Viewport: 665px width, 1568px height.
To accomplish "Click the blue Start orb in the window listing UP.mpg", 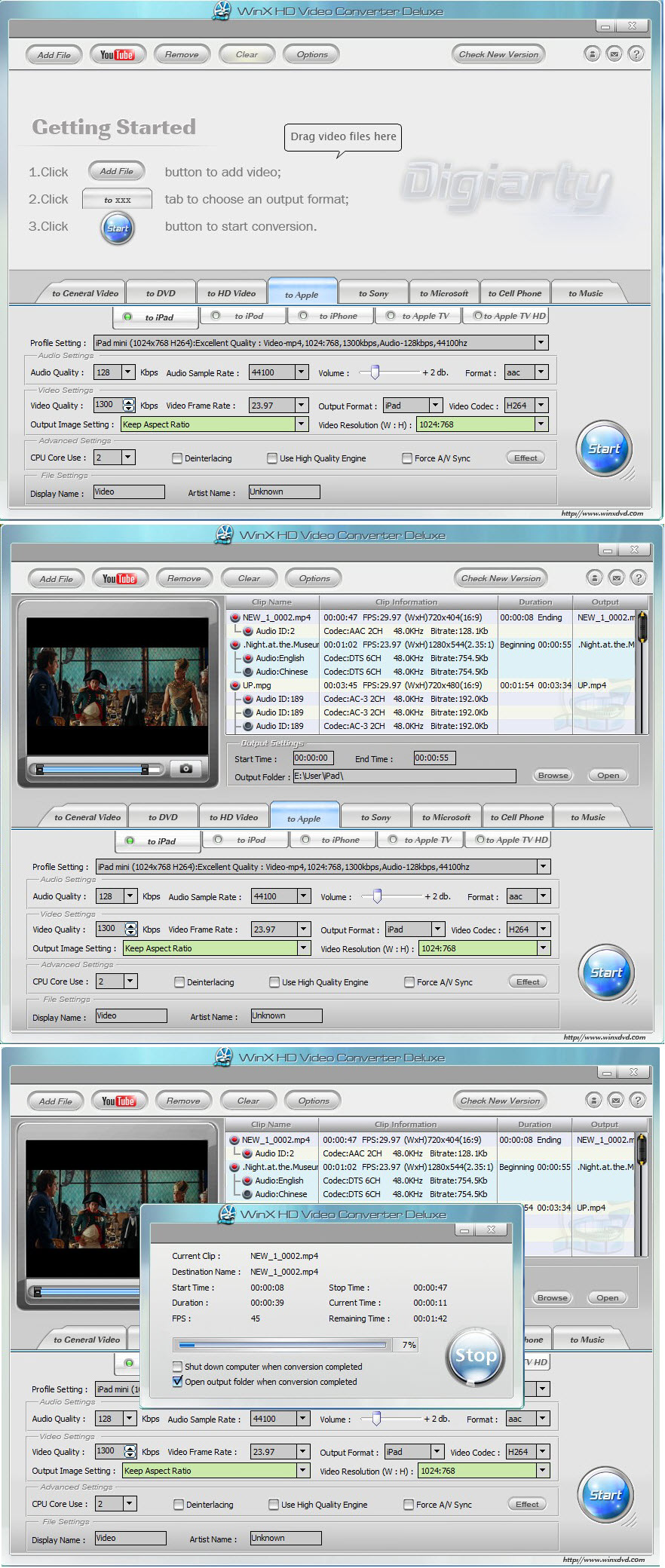I will click(606, 972).
